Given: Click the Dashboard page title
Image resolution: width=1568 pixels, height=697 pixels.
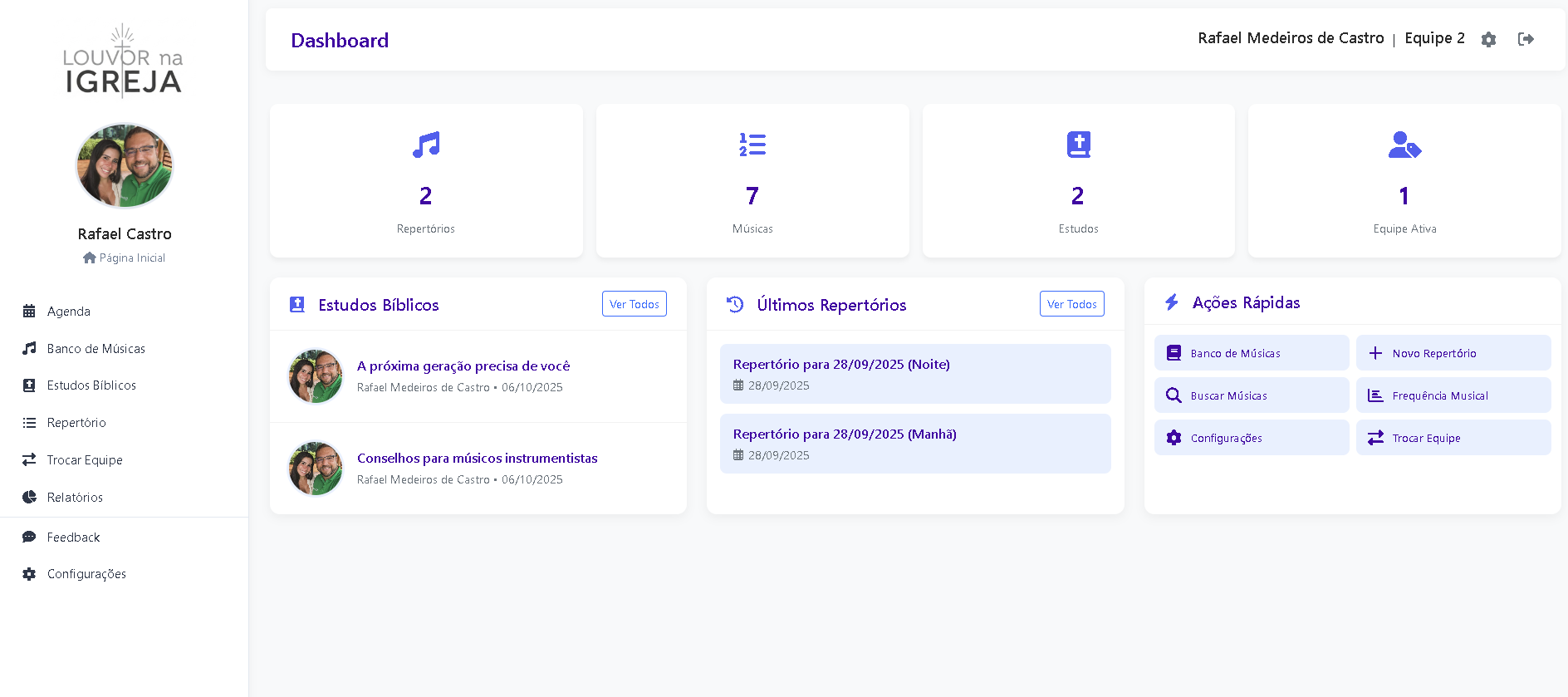Looking at the screenshot, I should pos(340,41).
